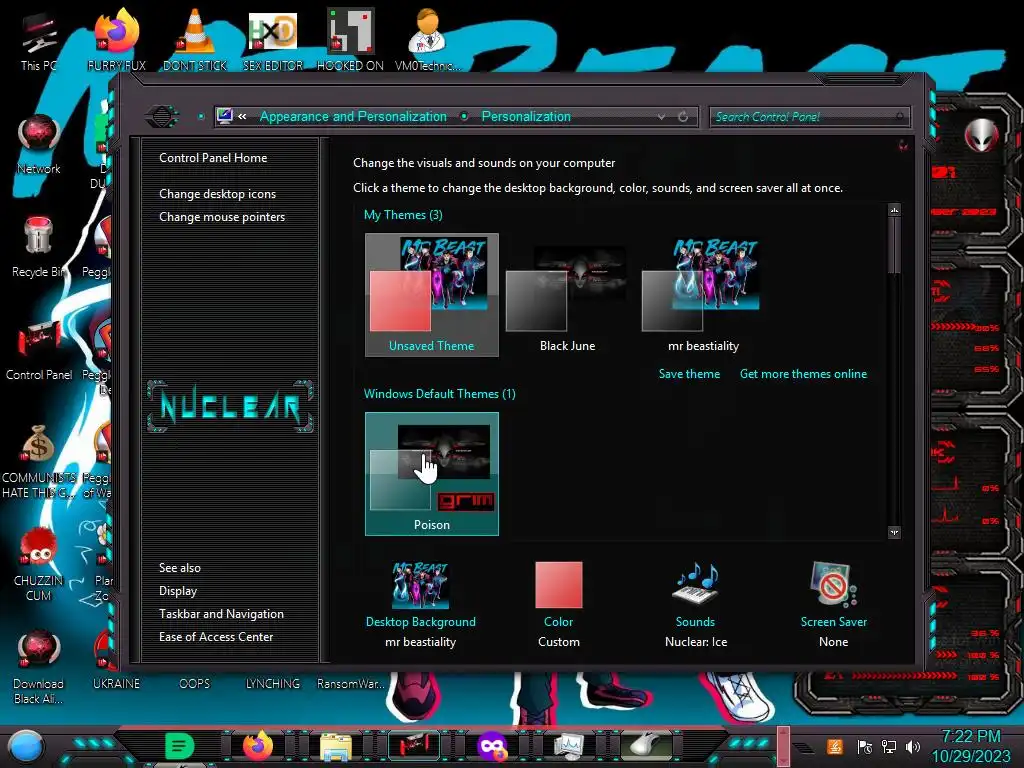Screen dimensions: 1024x768
Task: Open Firefox from the taskbar
Action: 258,746
